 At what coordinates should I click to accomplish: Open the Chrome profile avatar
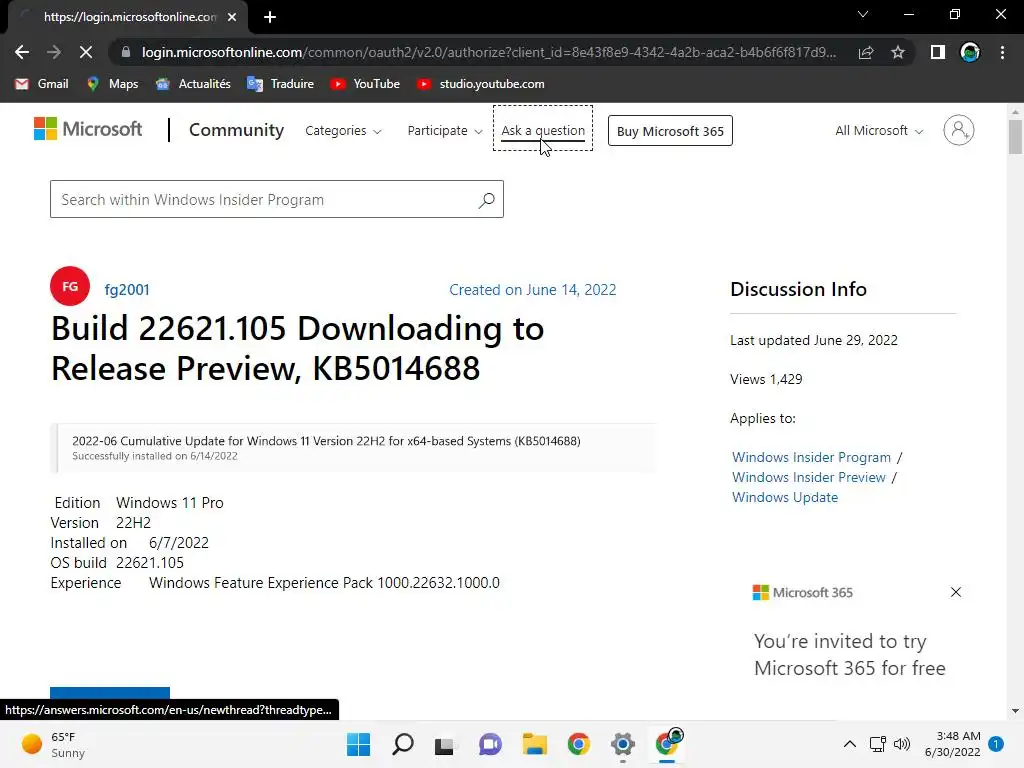click(970, 52)
